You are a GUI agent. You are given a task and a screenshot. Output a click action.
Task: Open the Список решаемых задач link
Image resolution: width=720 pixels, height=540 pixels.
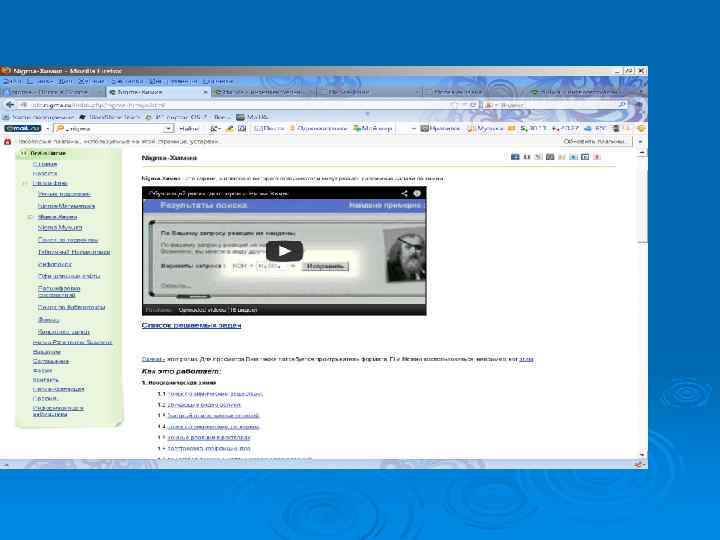point(191,325)
